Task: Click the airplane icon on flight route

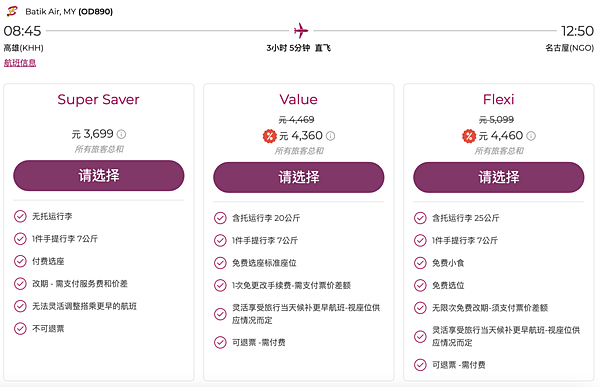Action: pos(301,31)
